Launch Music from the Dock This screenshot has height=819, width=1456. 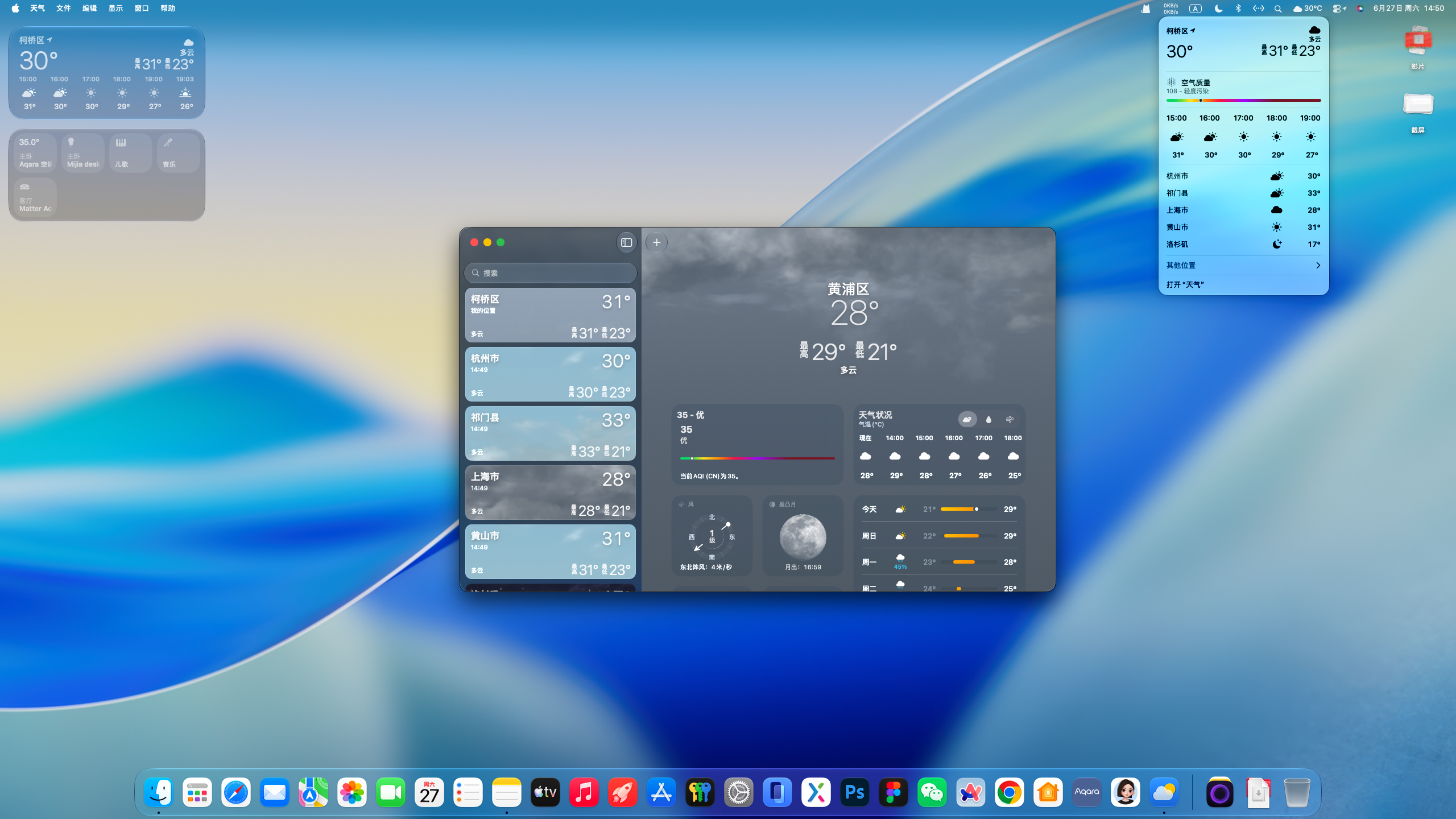point(584,792)
